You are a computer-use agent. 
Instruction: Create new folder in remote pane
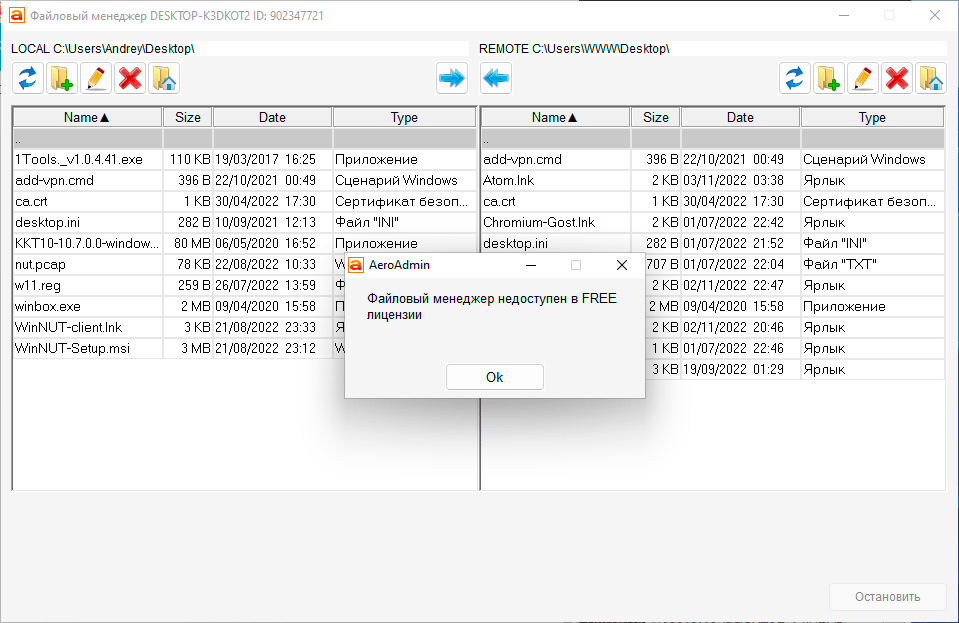point(829,78)
